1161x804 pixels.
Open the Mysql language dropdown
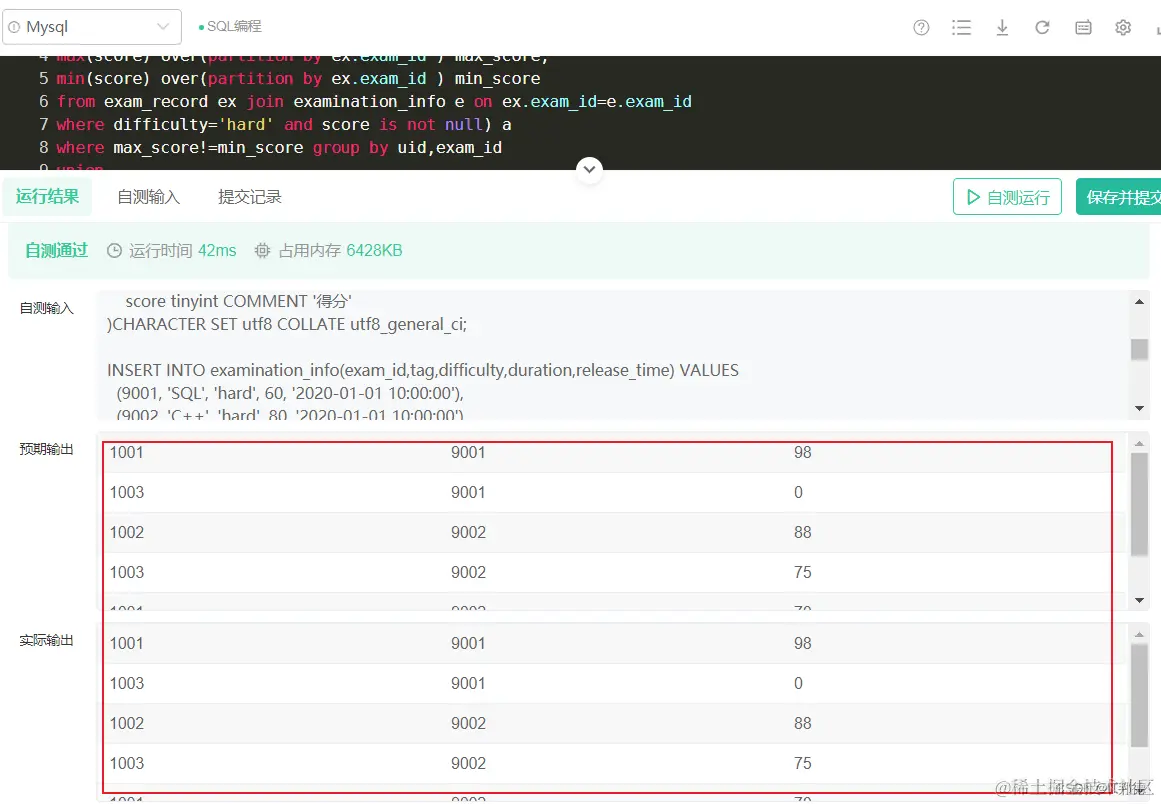[91, 27]
